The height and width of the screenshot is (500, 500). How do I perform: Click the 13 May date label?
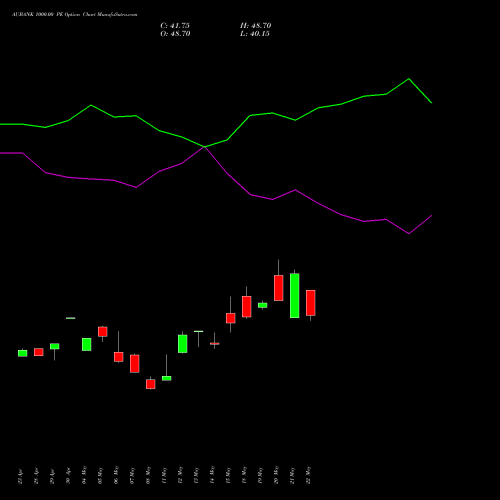pyautogui.click(x=197, y=476)
